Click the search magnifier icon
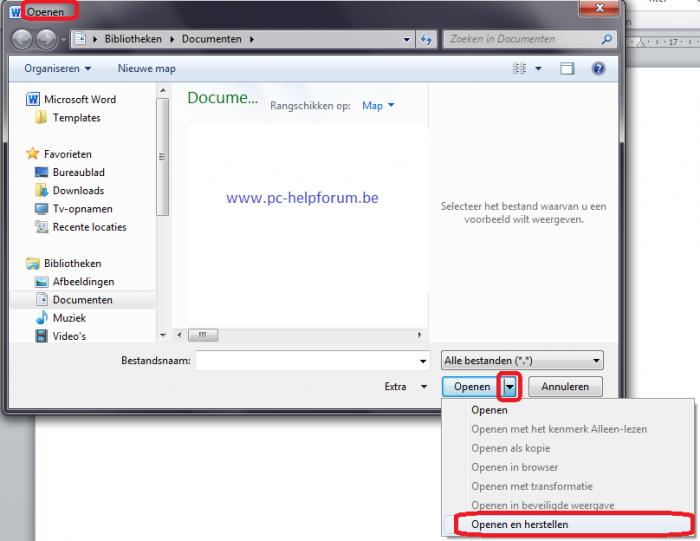 [606, 39]
